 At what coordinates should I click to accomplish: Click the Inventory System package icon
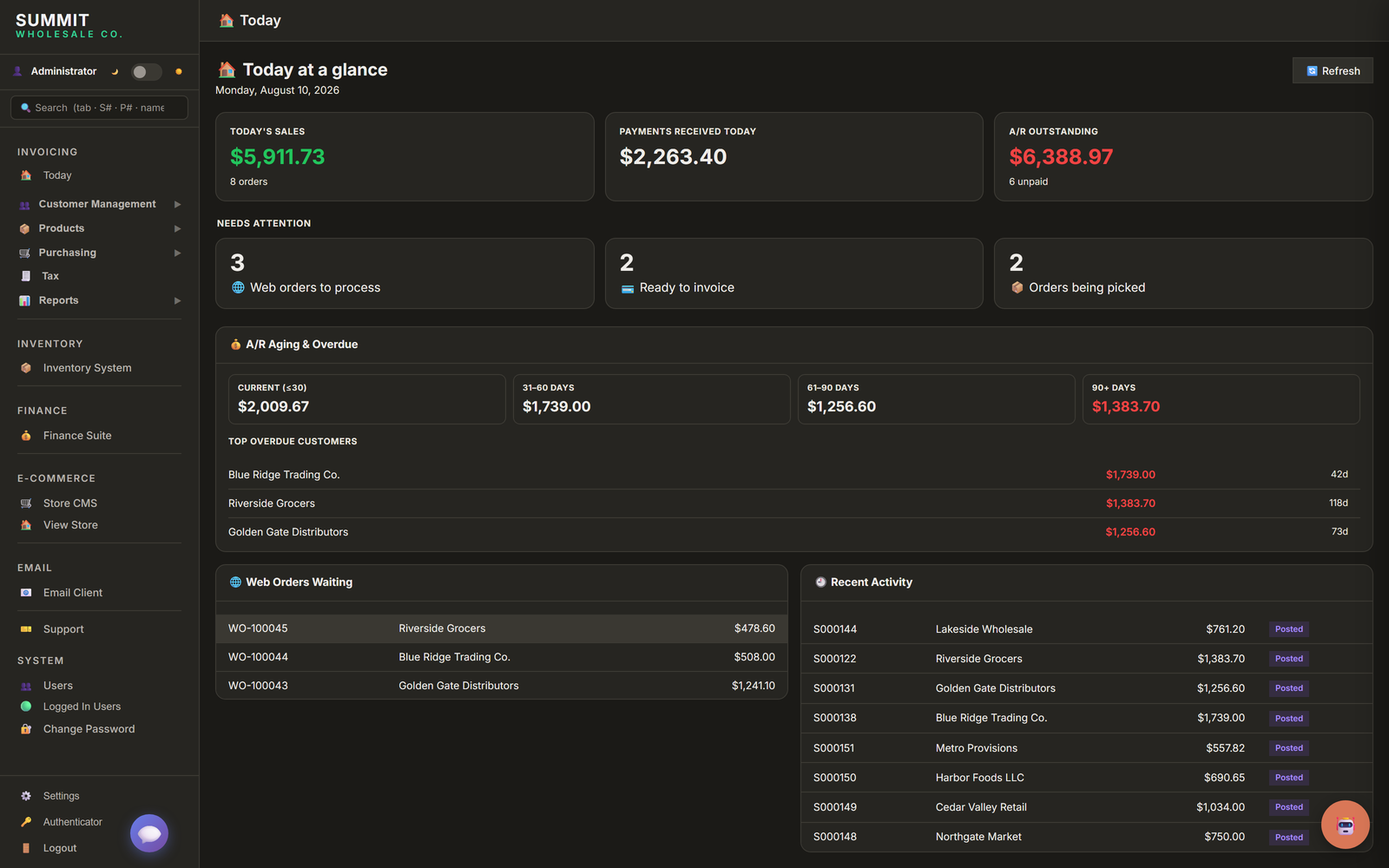(x=26, y=368)
